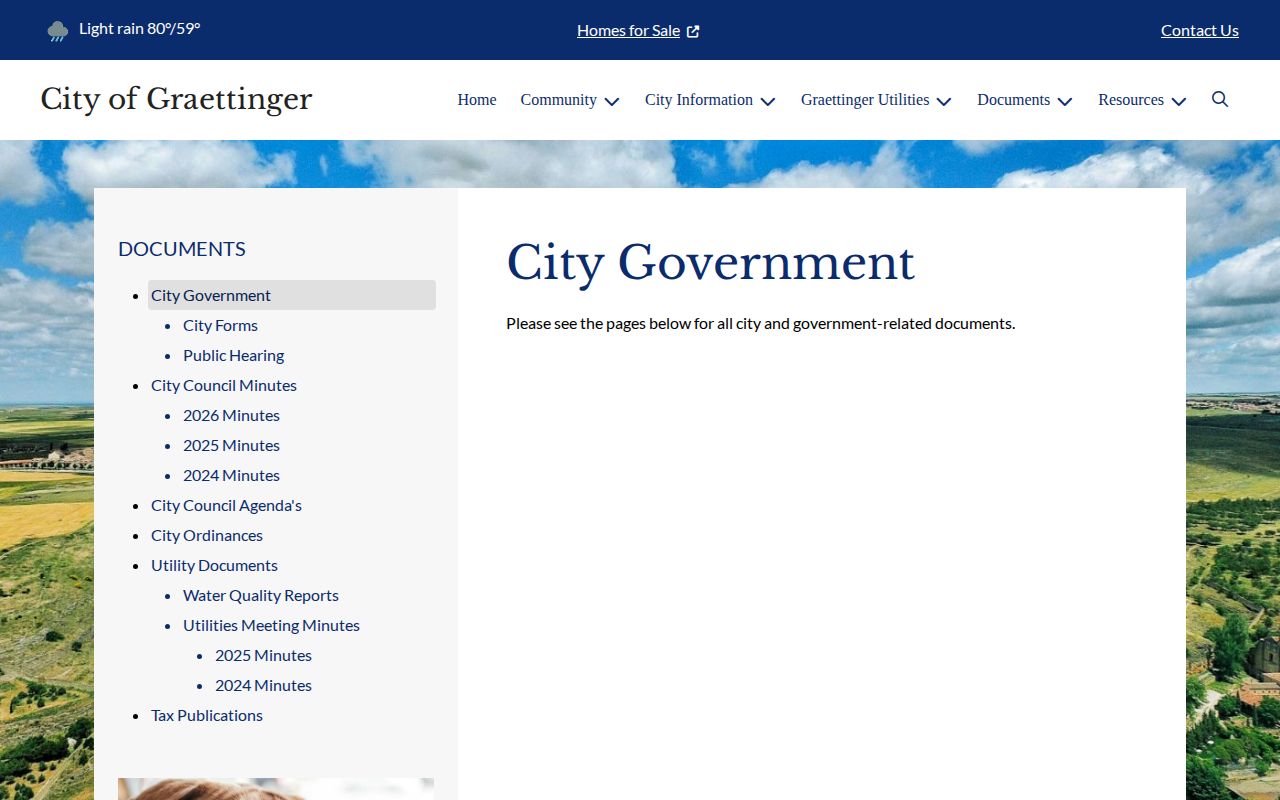Viewport: 1280px width, 800px height.
Task: Click the City Government page heading
Action: [x=710, y=263]
